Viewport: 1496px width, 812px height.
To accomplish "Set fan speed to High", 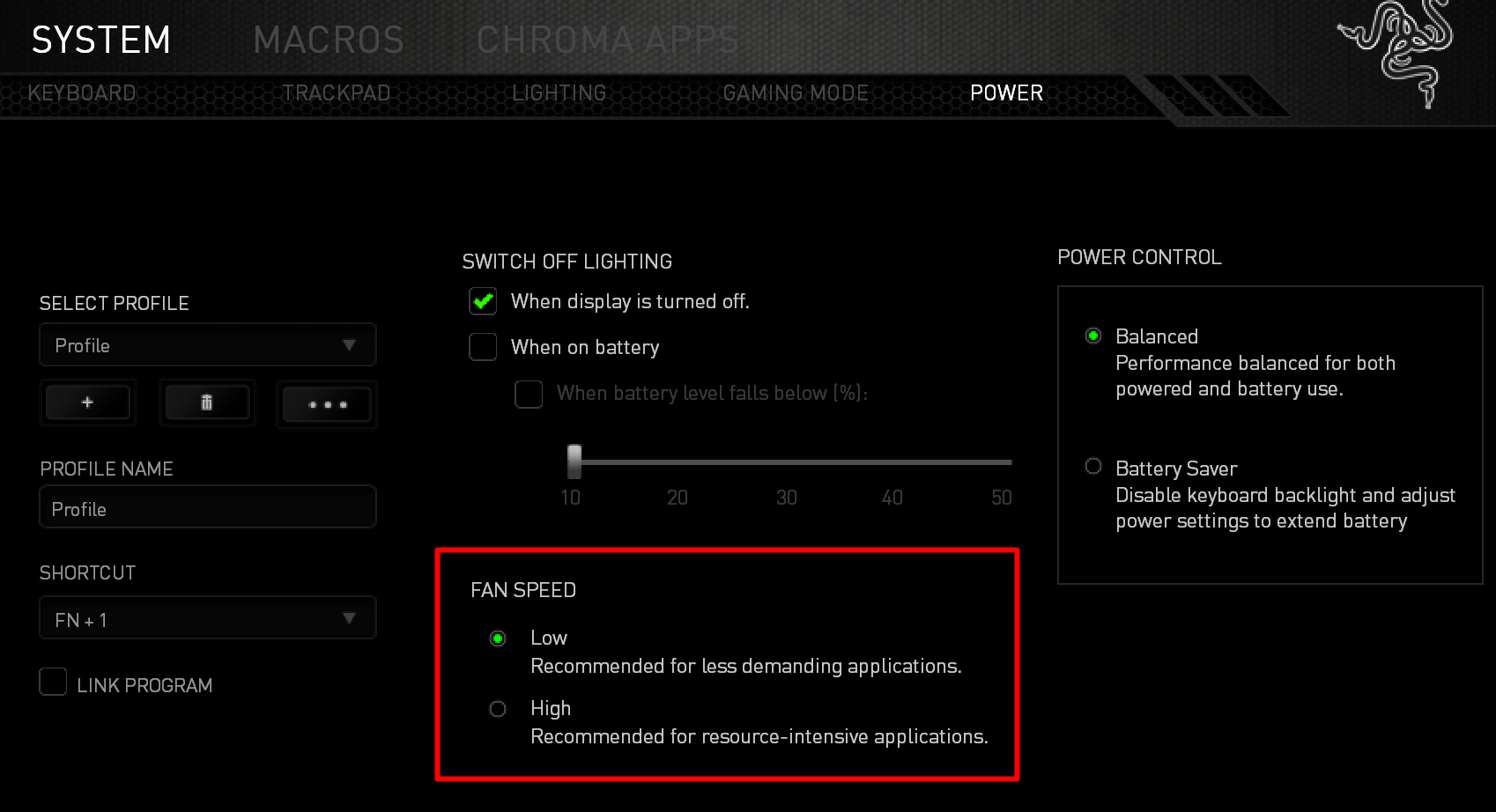I will click(x=498, y=709).
